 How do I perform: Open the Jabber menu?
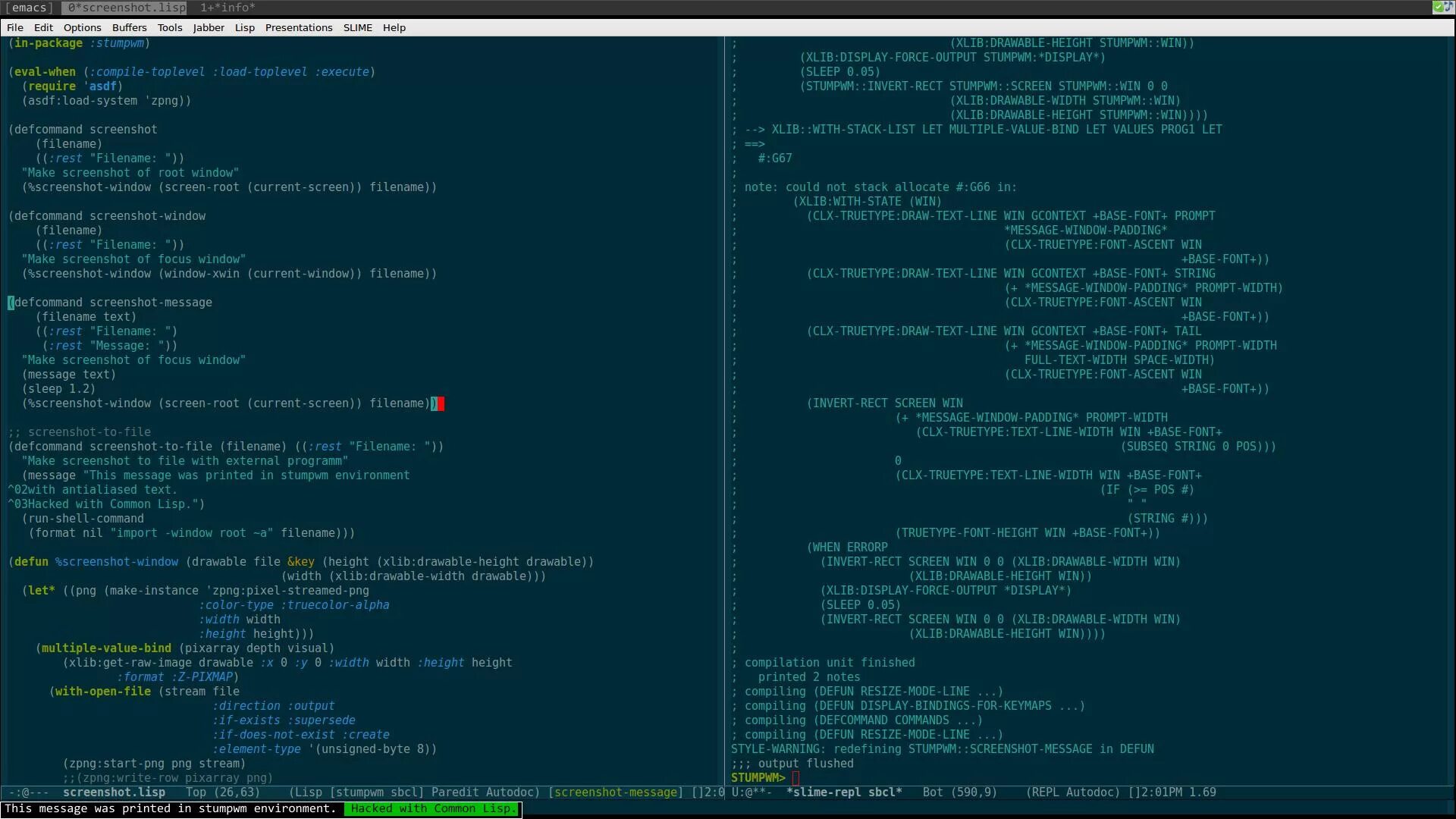coord(209,27)
